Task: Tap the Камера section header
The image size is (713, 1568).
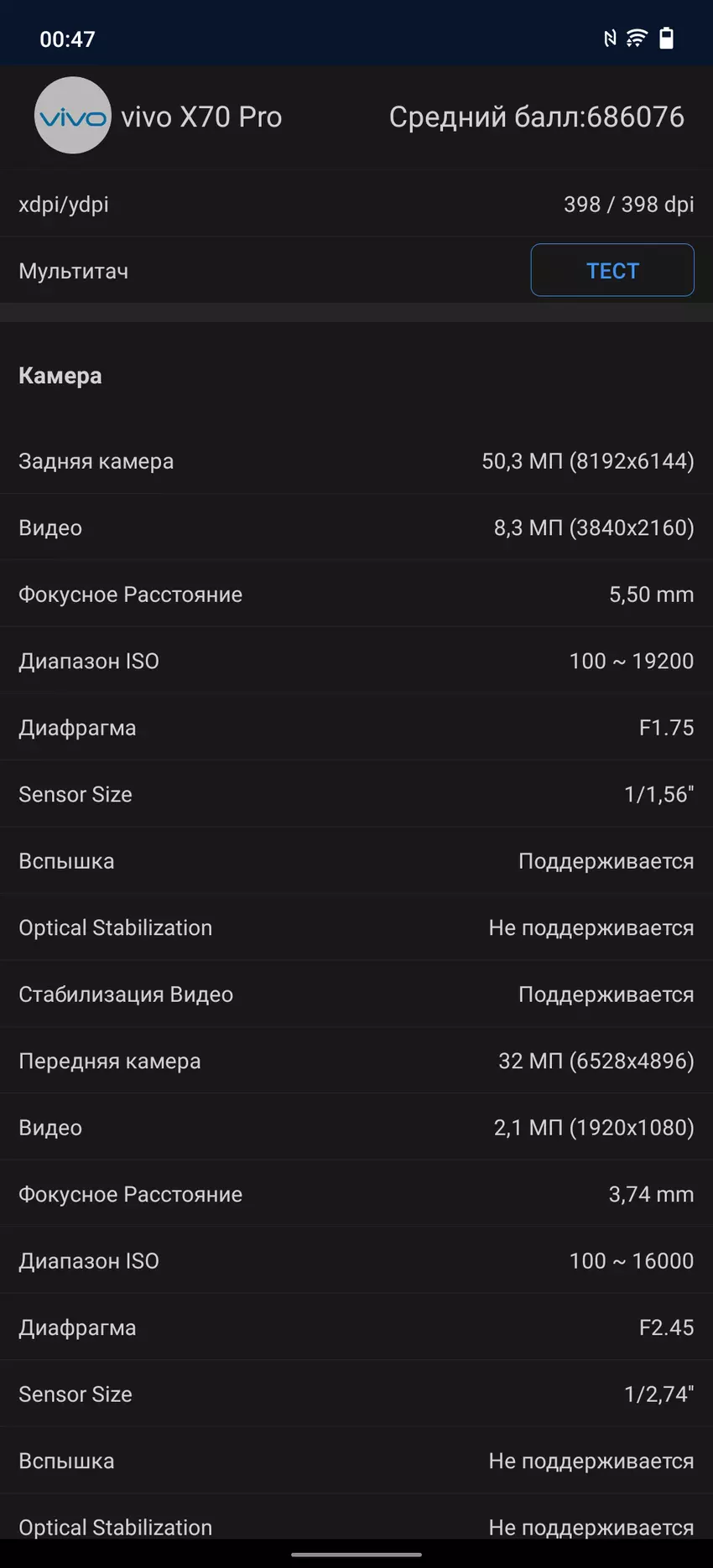Action: coord(60,376)
